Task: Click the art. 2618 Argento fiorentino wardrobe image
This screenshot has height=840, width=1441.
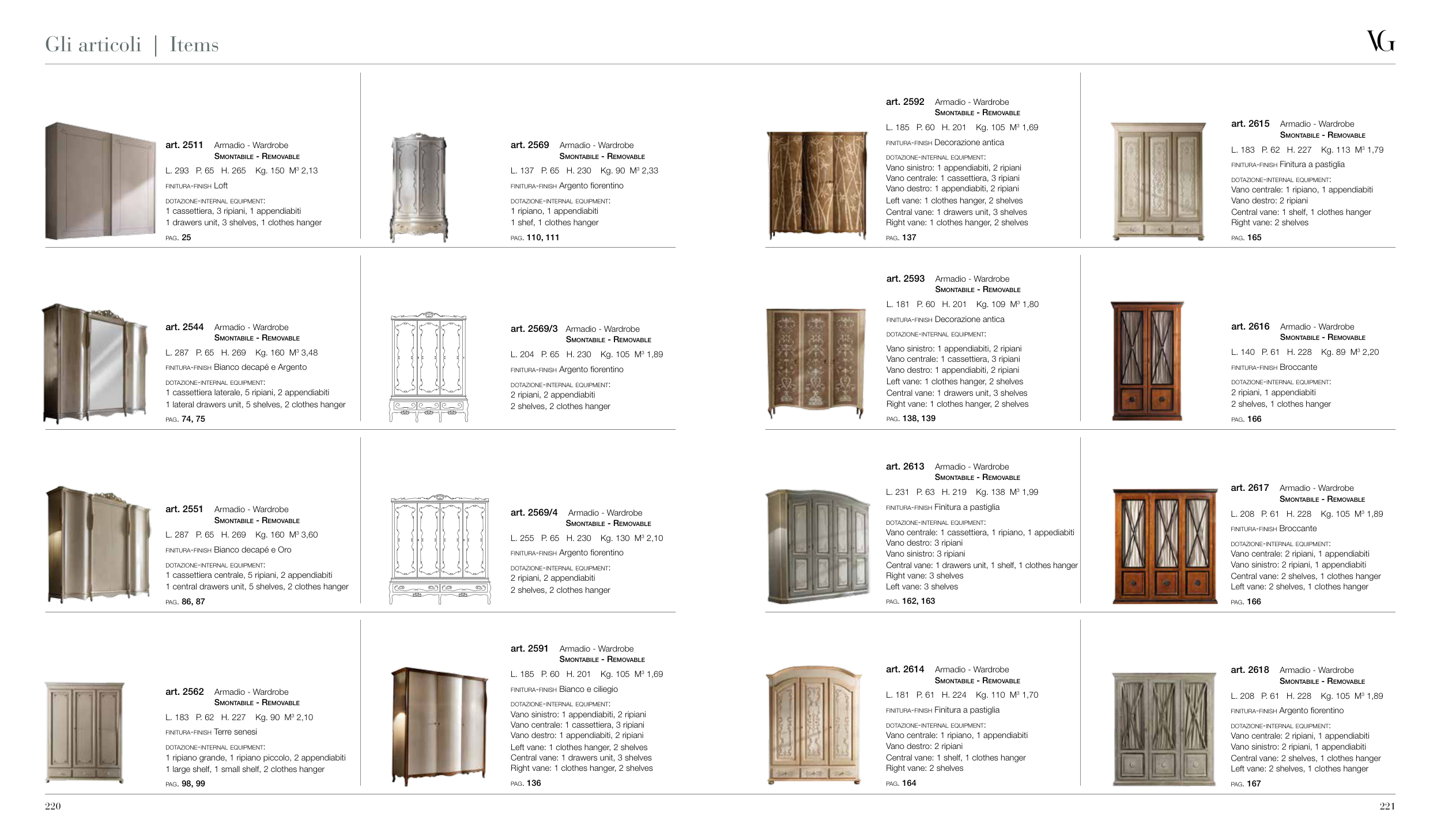Action: tap(1163, 729)
